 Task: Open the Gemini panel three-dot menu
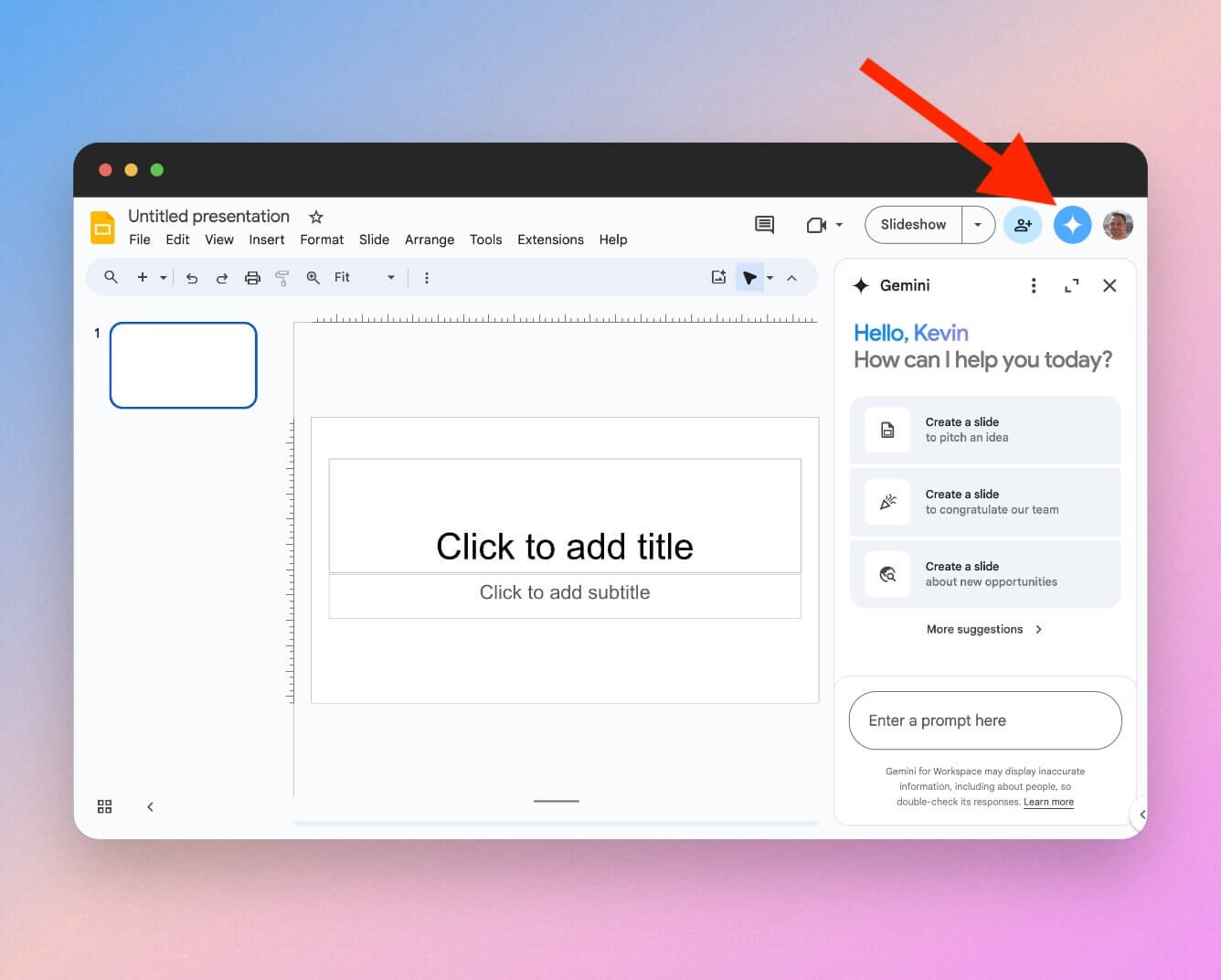tap(1034, 285)
